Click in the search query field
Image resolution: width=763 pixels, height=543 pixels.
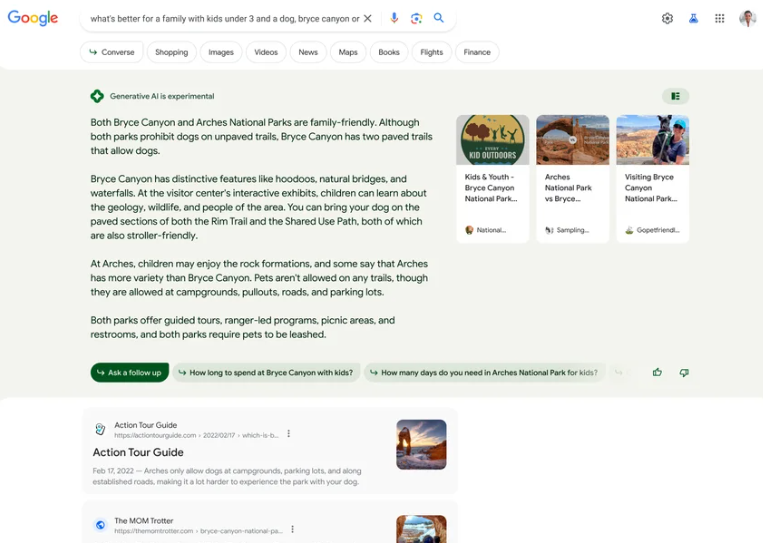[224, 18]
